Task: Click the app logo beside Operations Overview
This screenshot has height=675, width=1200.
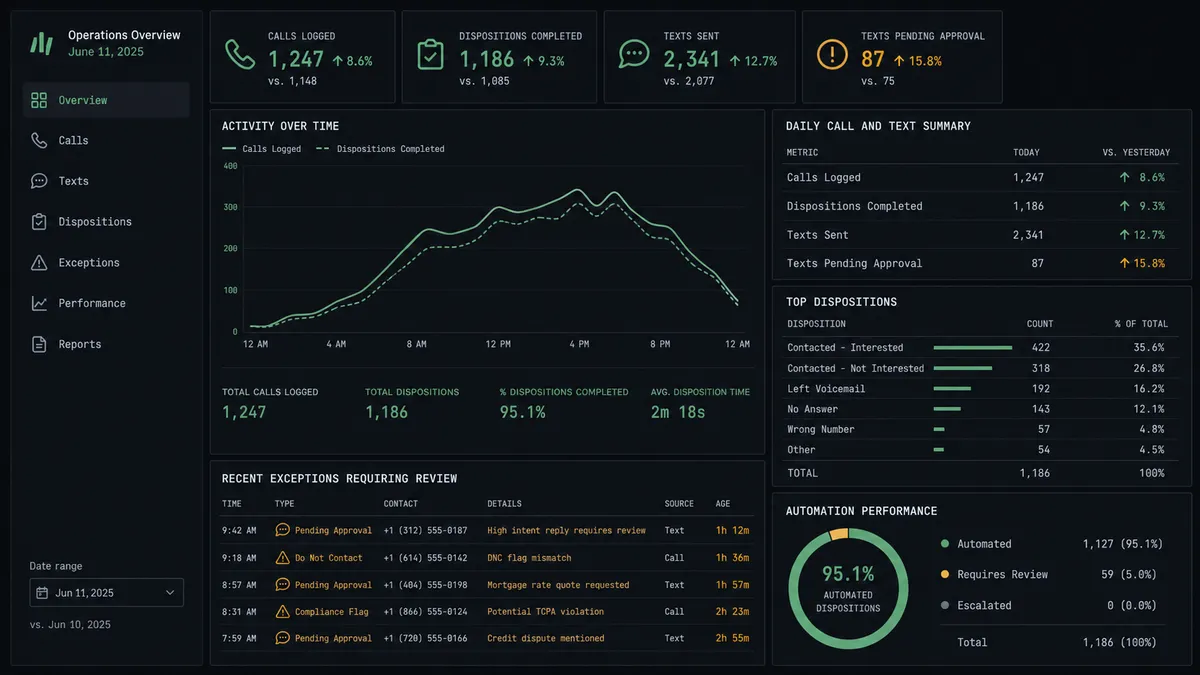Action: (x=41, y=43)
